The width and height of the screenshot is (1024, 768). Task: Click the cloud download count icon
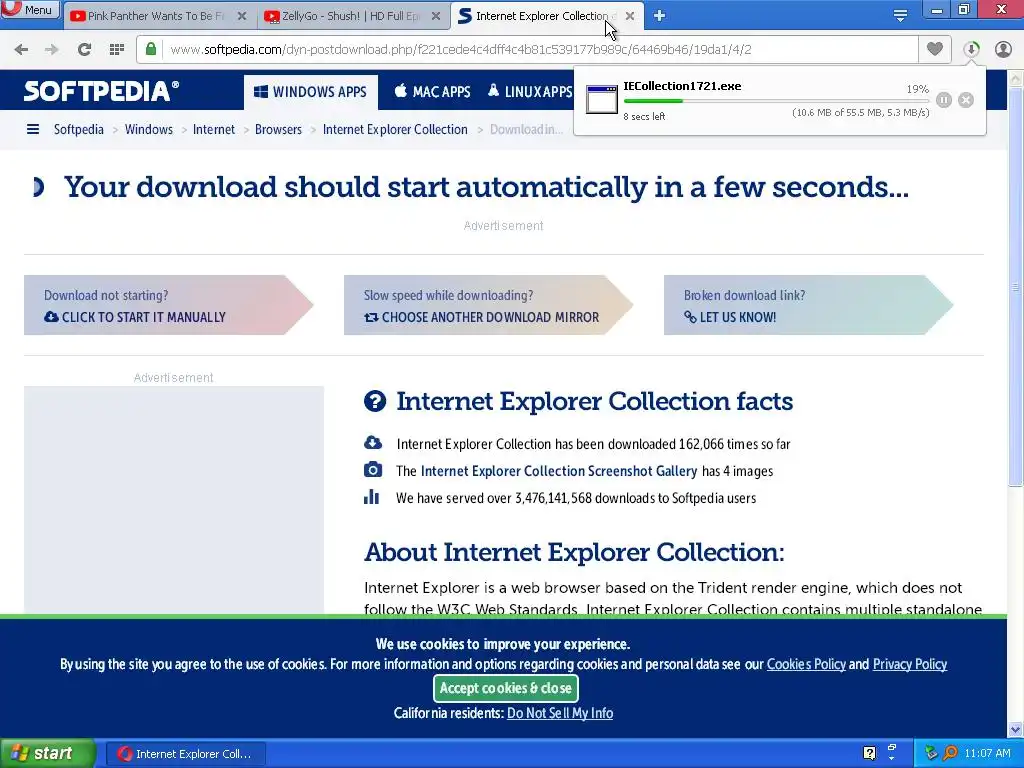click(373, 443)
